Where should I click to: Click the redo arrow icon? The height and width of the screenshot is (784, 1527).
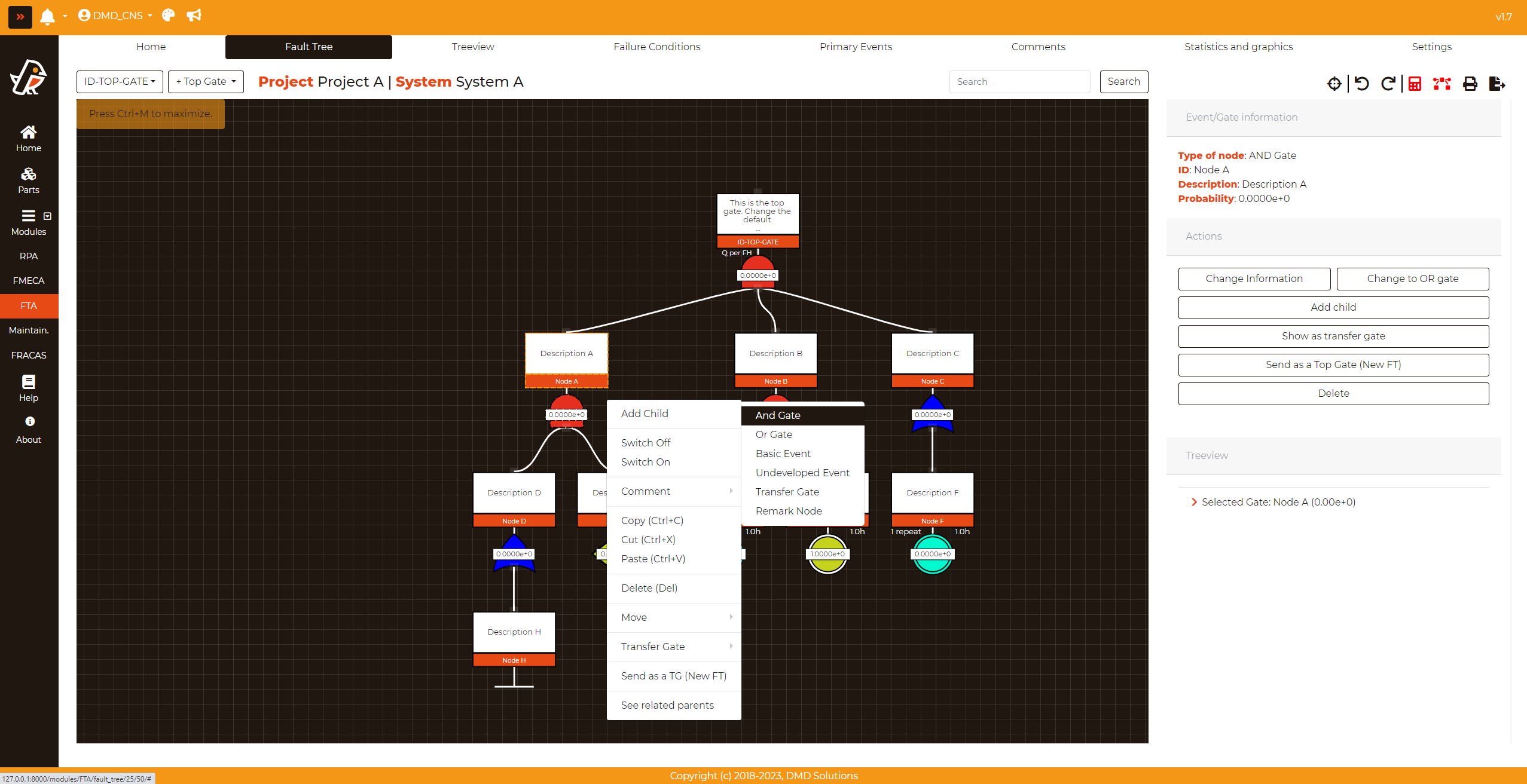(x=1388, y=84)
